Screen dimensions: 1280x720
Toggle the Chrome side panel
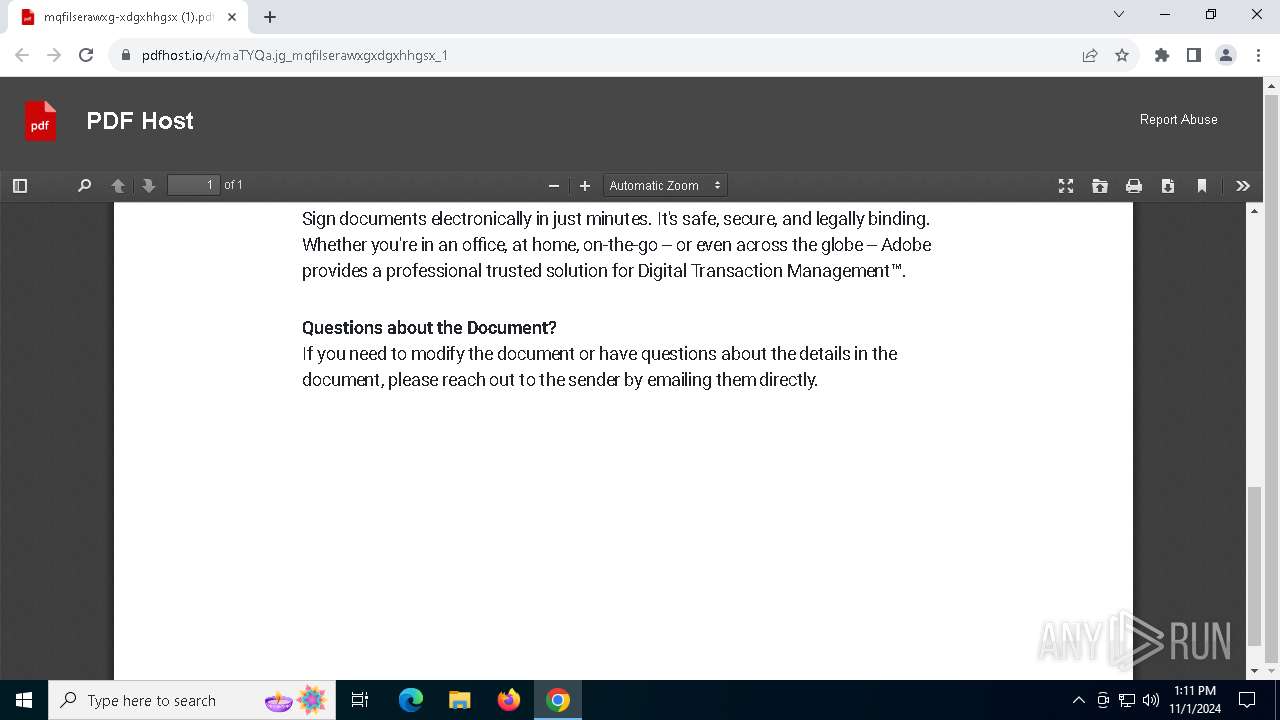click(1194, 55)
